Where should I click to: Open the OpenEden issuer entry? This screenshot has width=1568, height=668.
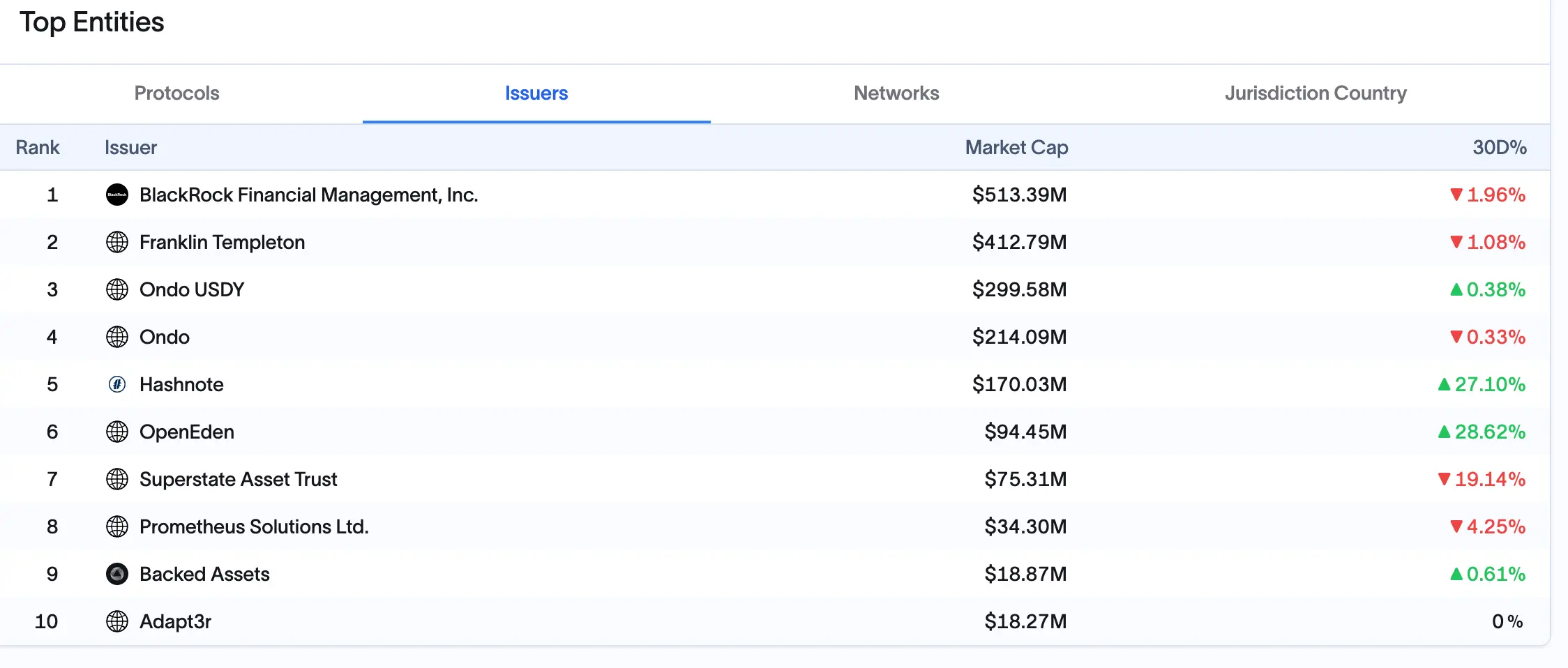(187, 432)
